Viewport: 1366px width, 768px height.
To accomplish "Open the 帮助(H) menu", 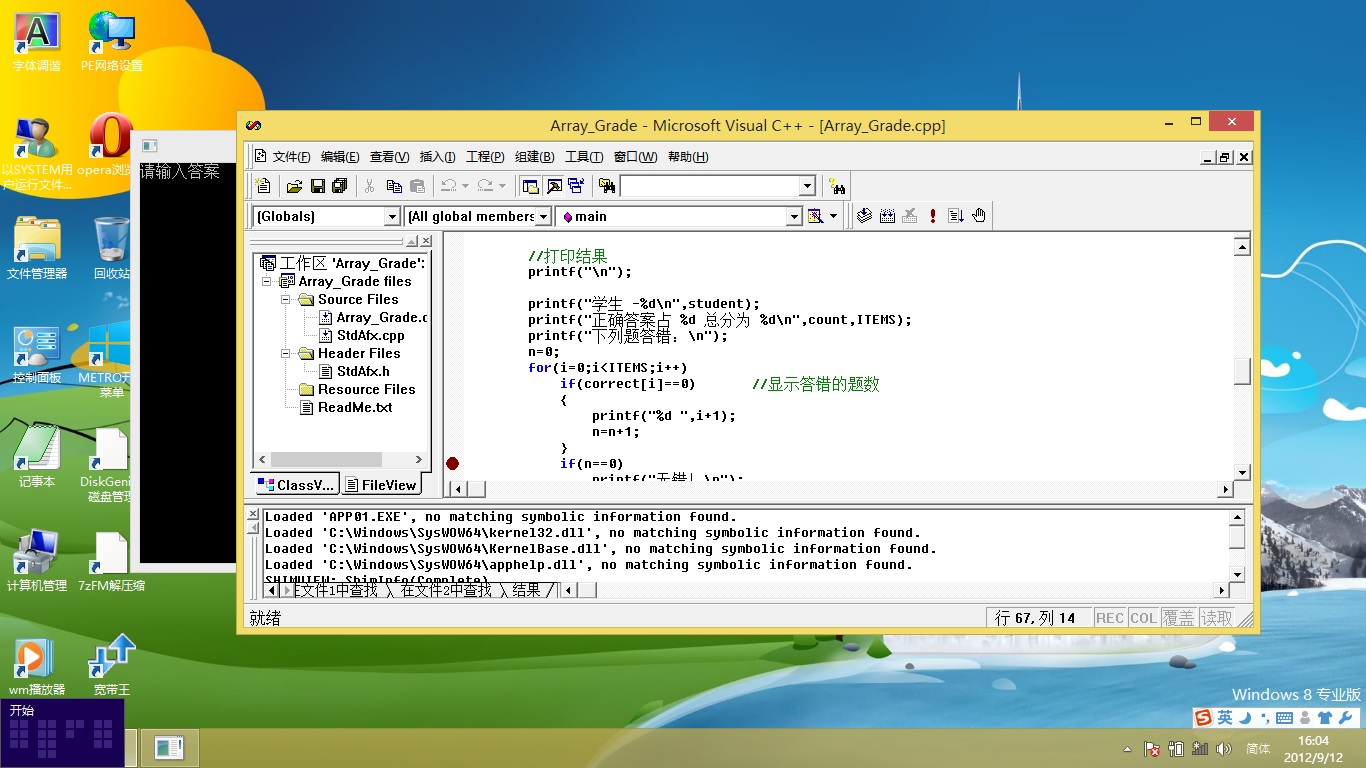I will 688,157.
